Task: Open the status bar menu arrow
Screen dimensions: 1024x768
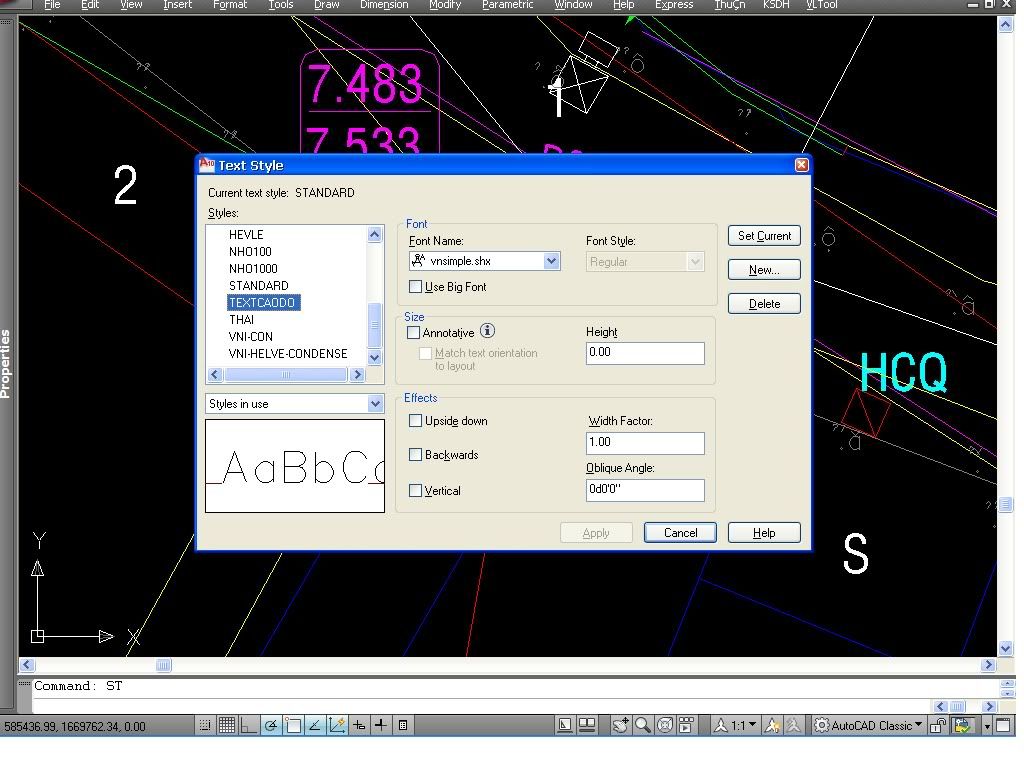Action: 987,726
